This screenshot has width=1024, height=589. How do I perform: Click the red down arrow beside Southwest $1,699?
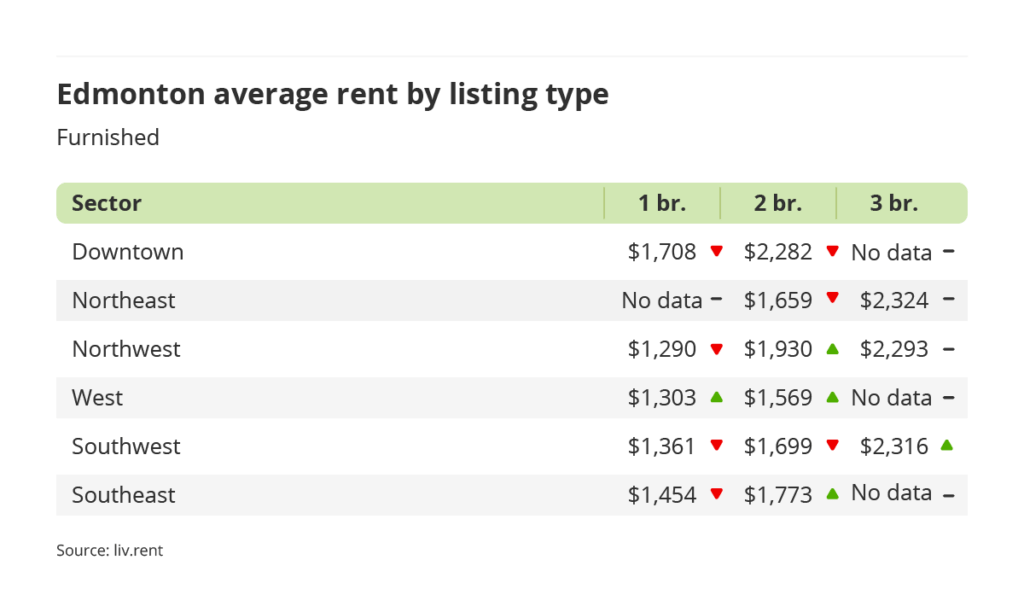tap(832, 446)
